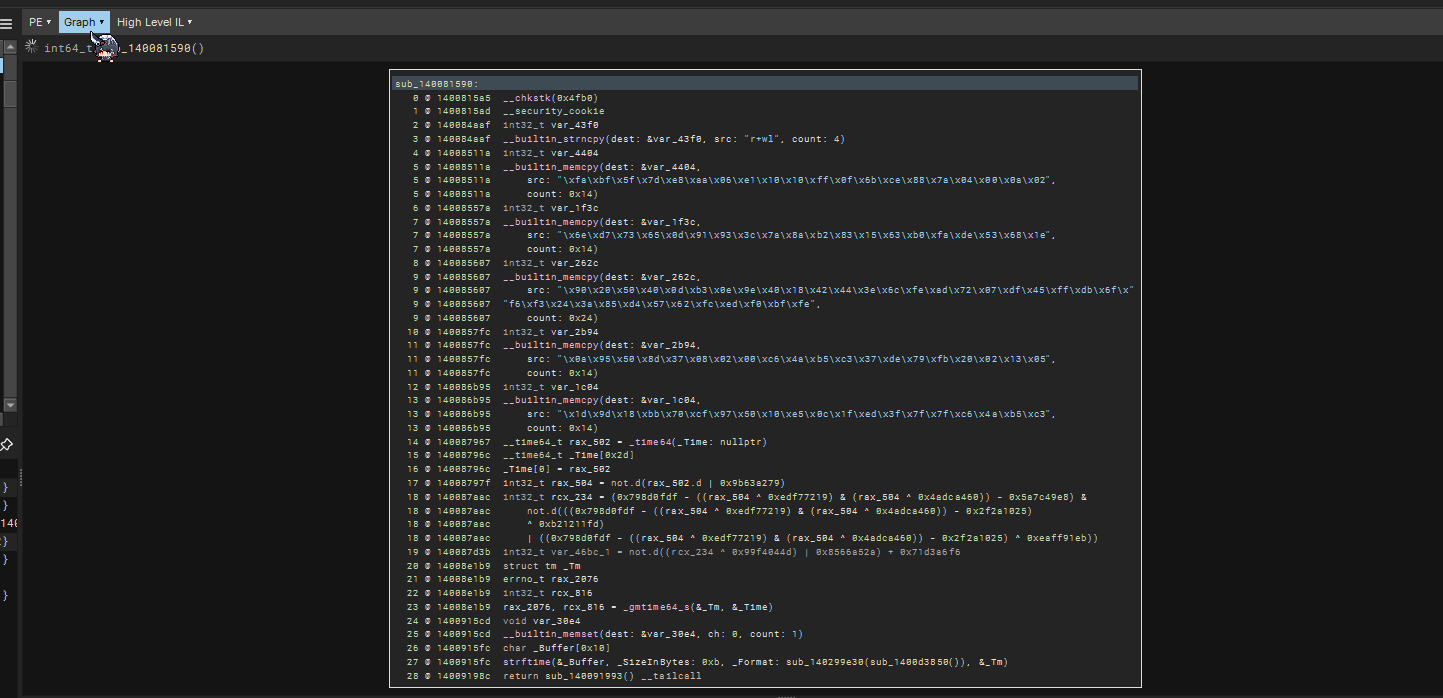
Task: Open the hamburger menu icon
Action: pos(7,22)
